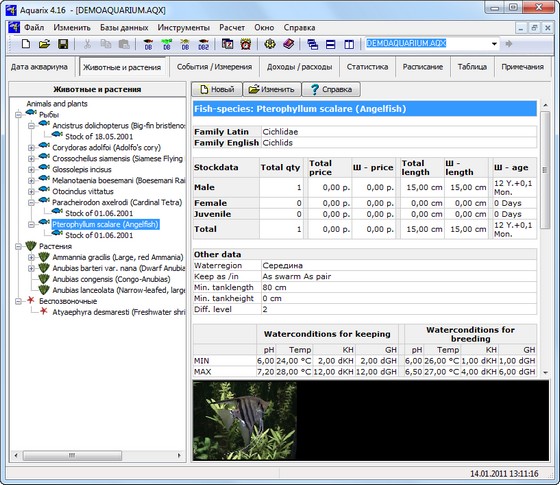Save with the floppy disk icon
560x485 pixels.
coord(63,44)
